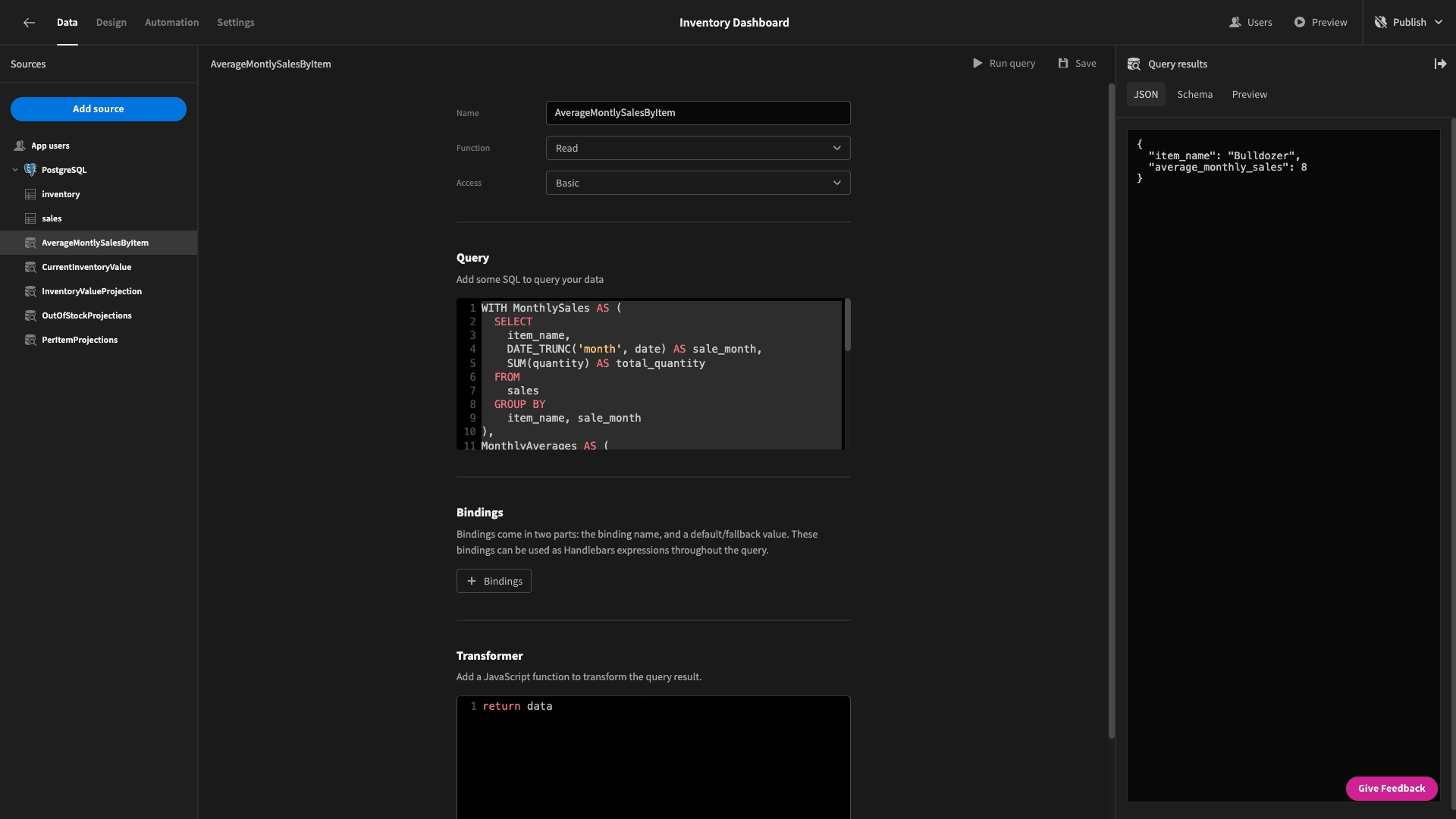Click the SQL editor vertical scrollbar
The height and width of the screenshot is (819, 1456).
(847, 325)
